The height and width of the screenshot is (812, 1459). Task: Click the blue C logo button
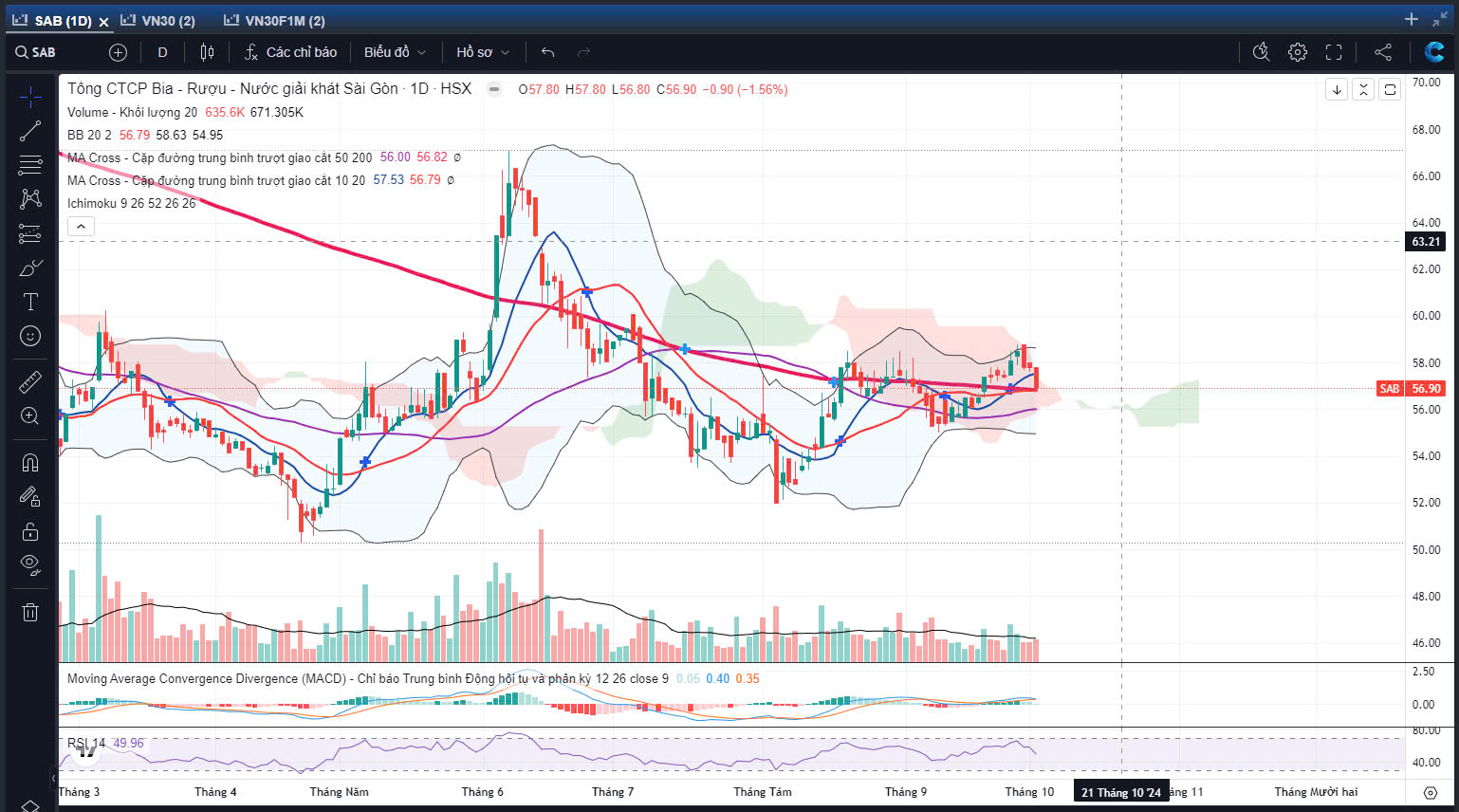tap(1434, 52)
